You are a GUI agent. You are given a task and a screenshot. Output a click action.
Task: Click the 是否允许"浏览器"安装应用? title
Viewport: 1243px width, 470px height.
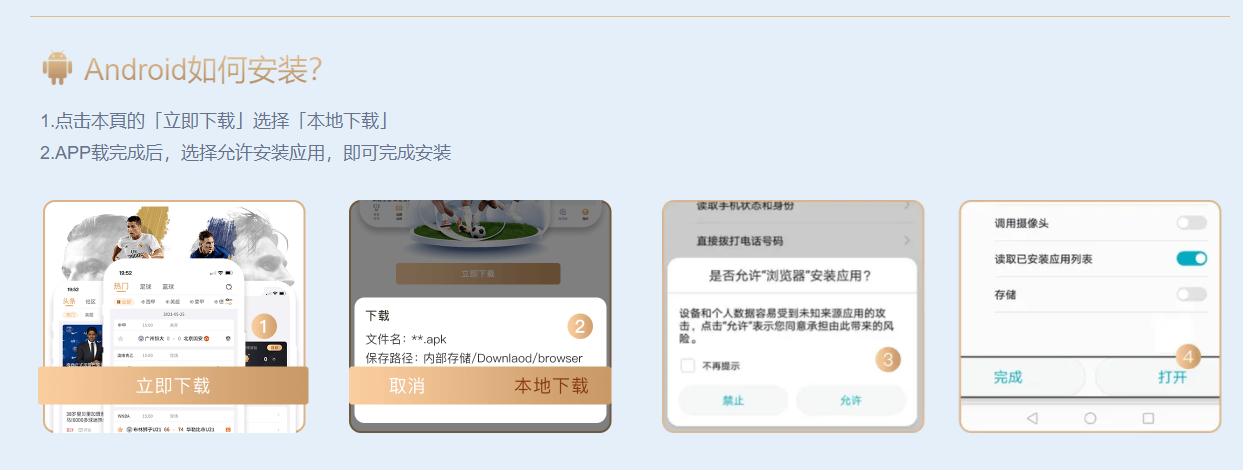pos(790,275)
